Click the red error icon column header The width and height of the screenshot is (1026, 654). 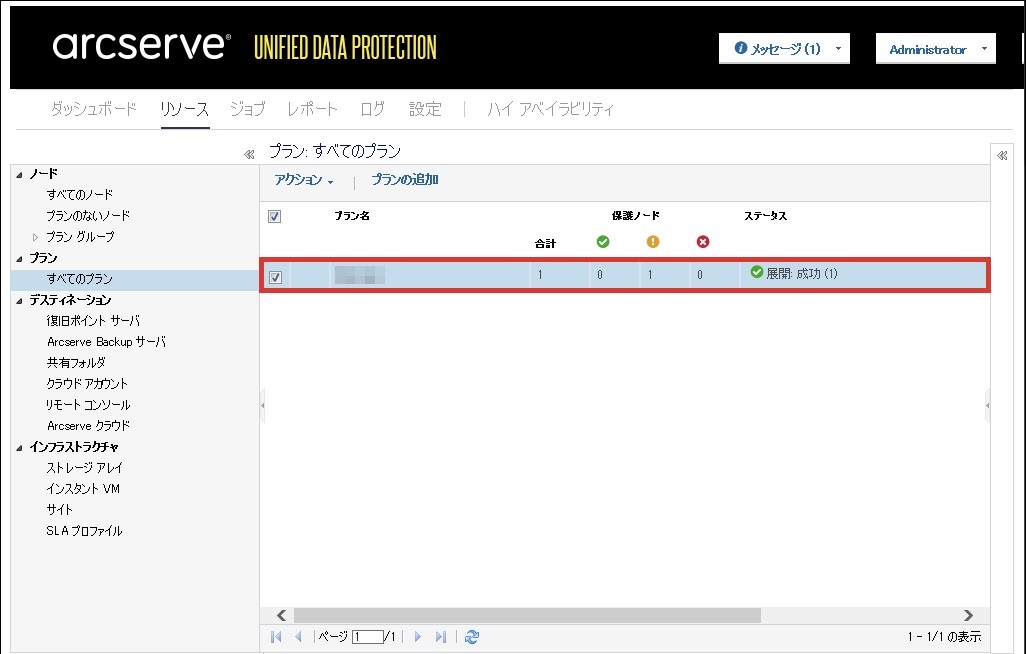click(702, 242)
